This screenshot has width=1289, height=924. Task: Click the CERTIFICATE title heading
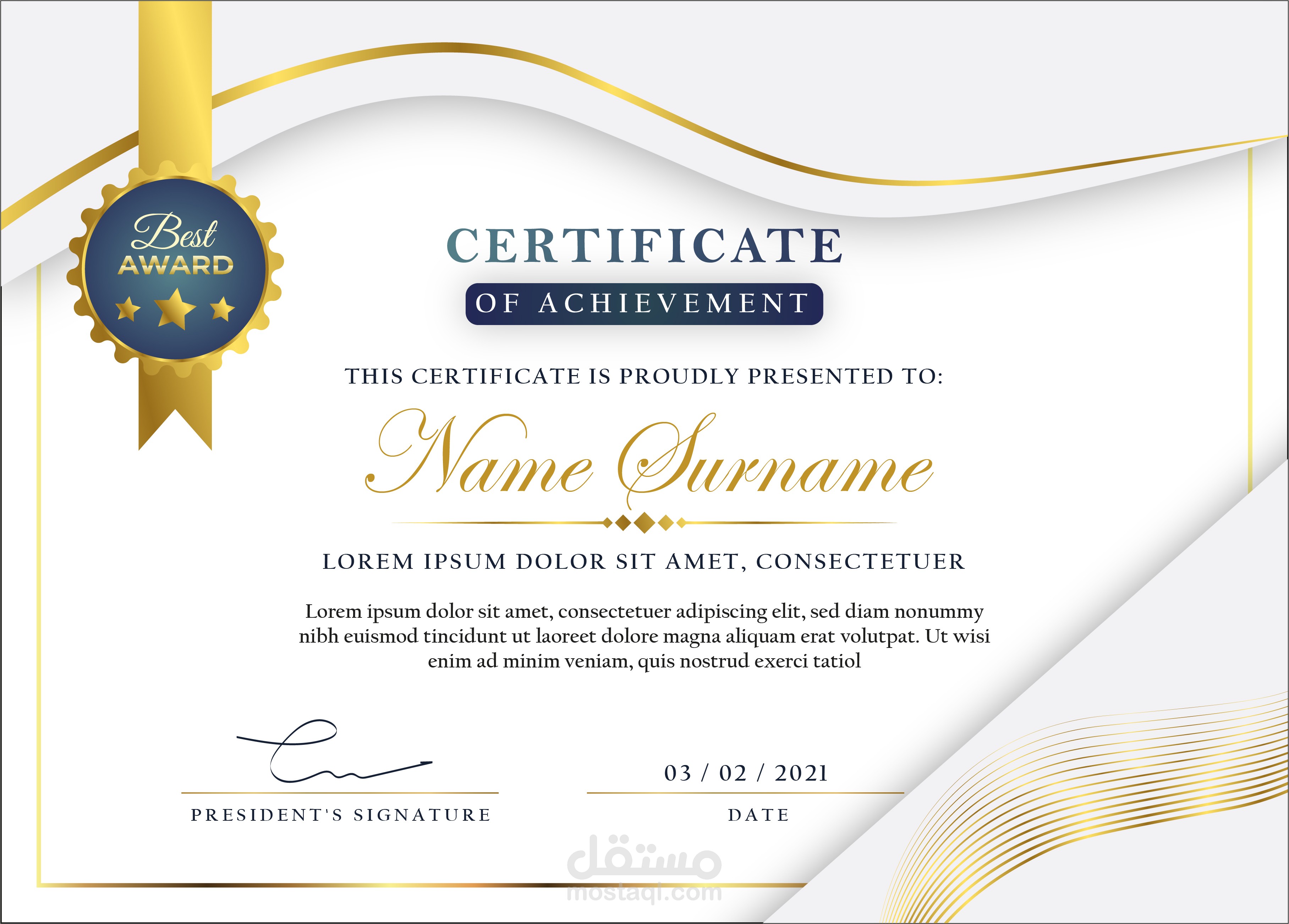(644, 246)
